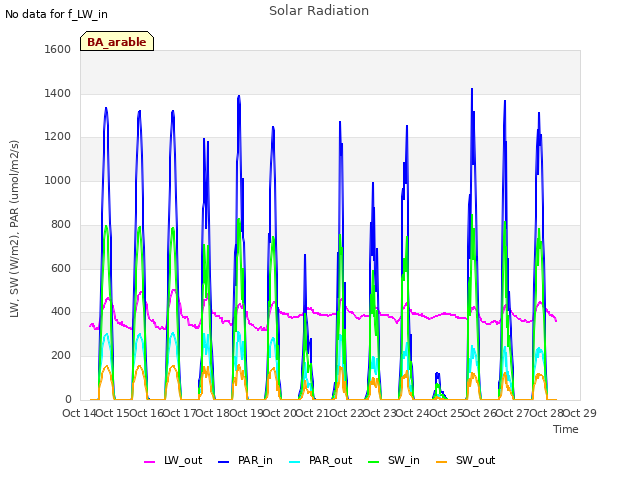Screen dimensions: 640x480
Task: Toggle the SW_out legend entry
Action: click(466, 461)
